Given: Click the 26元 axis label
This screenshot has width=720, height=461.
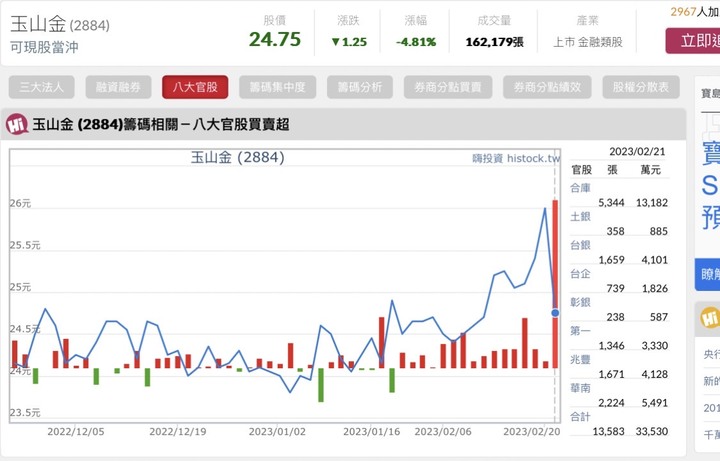Looking at the screenshot, I should pos(20,203).
